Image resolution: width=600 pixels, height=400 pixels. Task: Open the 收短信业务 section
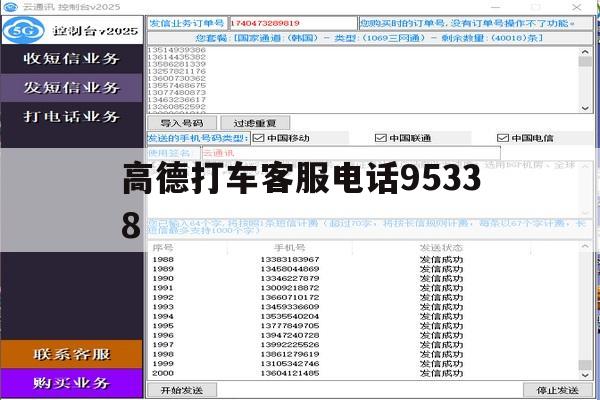(x=72, y=59)
